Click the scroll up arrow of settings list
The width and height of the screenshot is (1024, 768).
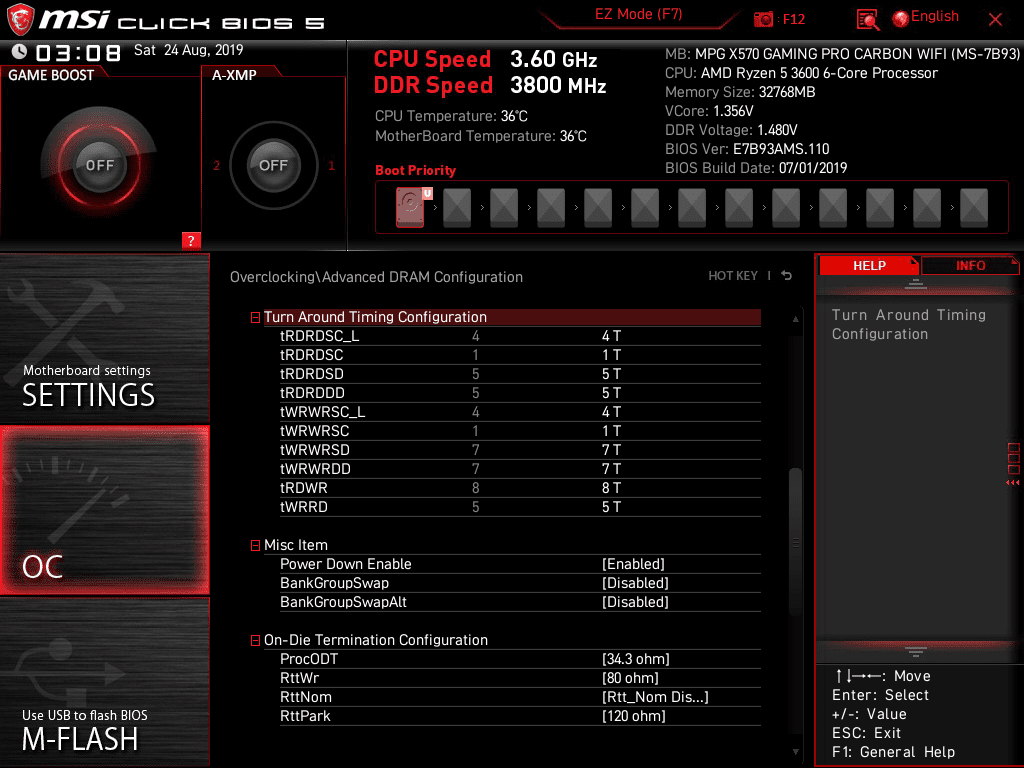pyautogui.click(x=795, y=319)
